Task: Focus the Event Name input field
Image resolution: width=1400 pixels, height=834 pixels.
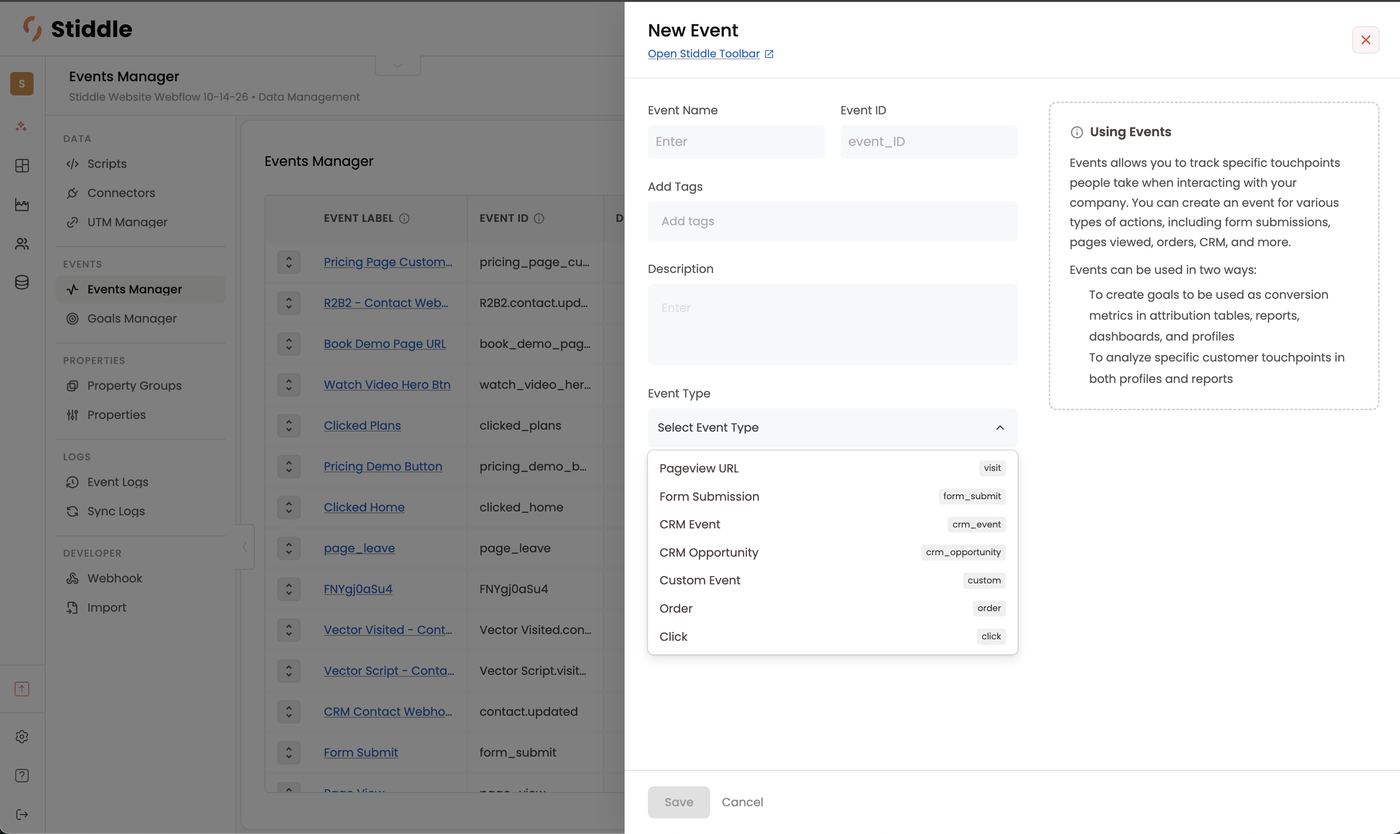Action: pos(736,142)
